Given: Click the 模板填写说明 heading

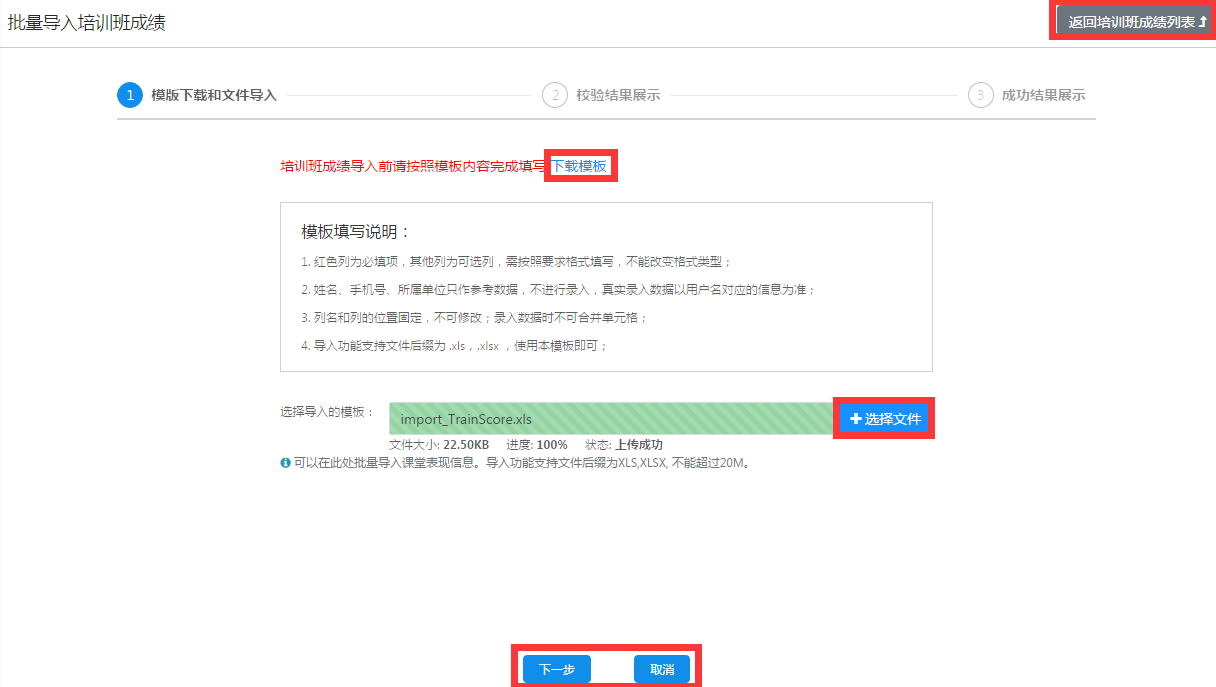Looking at the screenshot, I should (356, 231).
